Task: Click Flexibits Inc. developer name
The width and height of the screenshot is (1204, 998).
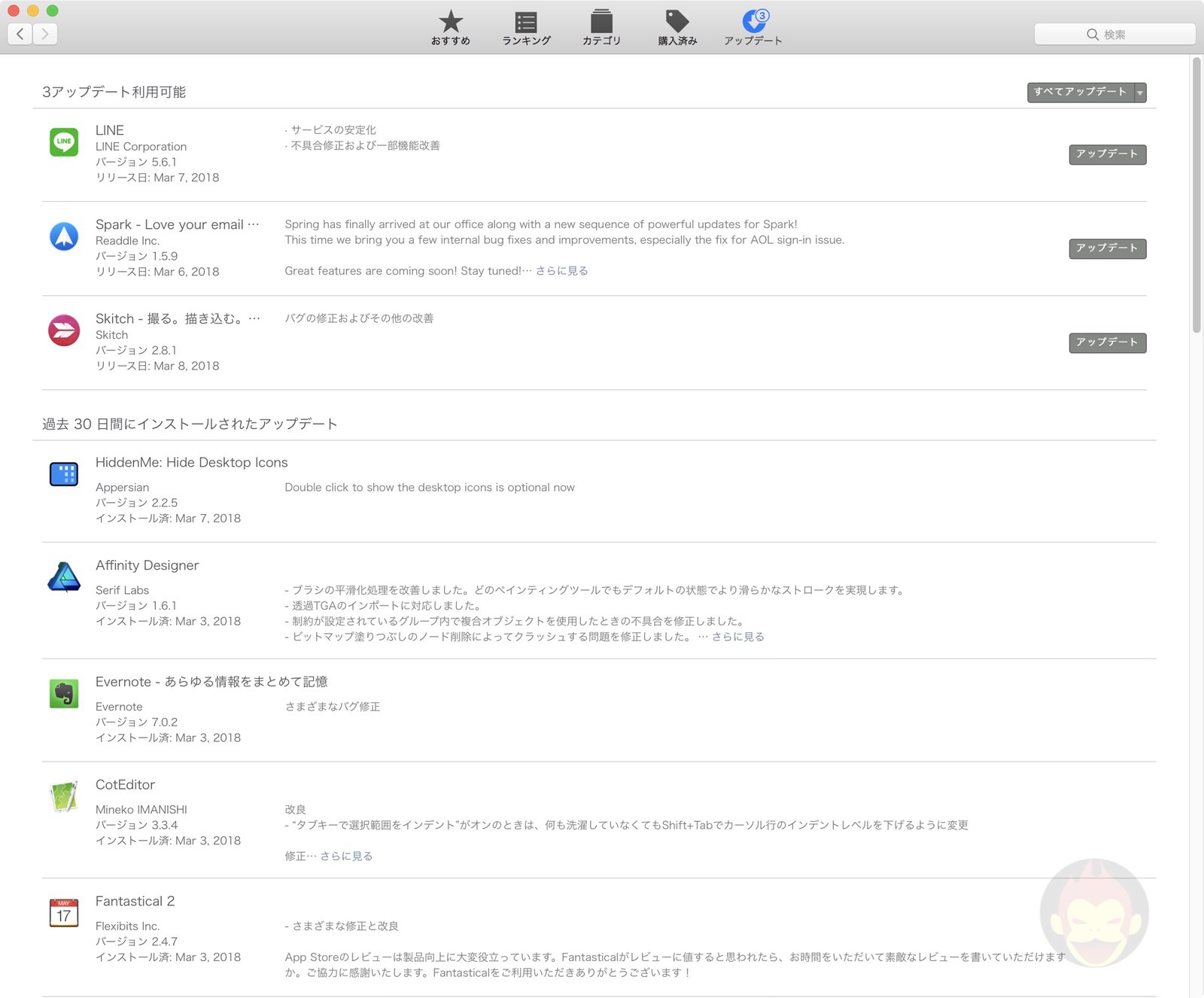Action: [128, 926]
